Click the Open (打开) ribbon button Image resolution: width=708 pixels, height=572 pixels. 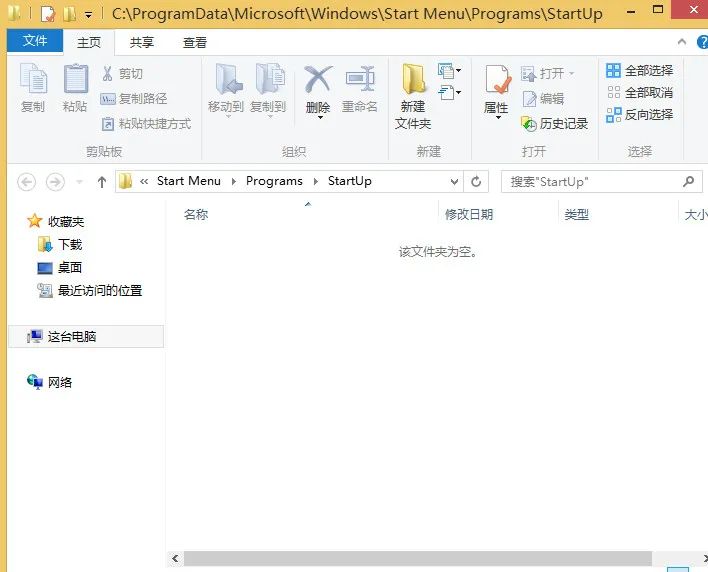(547, 73)
